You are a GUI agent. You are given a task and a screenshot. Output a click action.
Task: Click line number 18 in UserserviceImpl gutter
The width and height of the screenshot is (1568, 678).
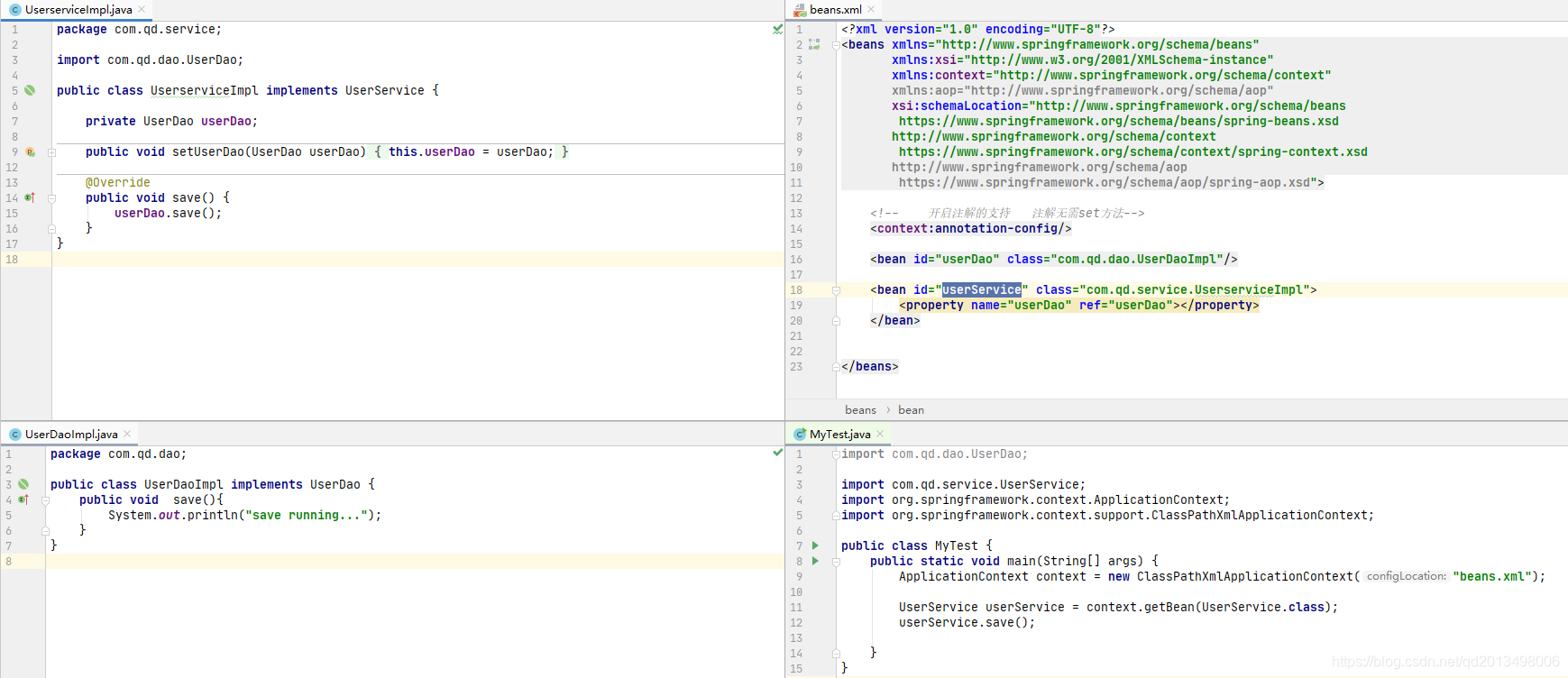tap(12, 259)
